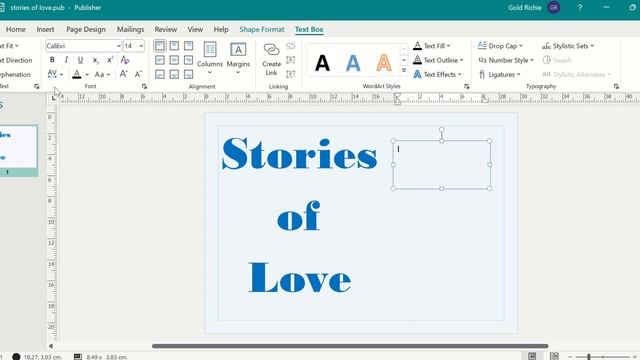
Task: Expand the Font Color arrow
Action: [87, 75]
